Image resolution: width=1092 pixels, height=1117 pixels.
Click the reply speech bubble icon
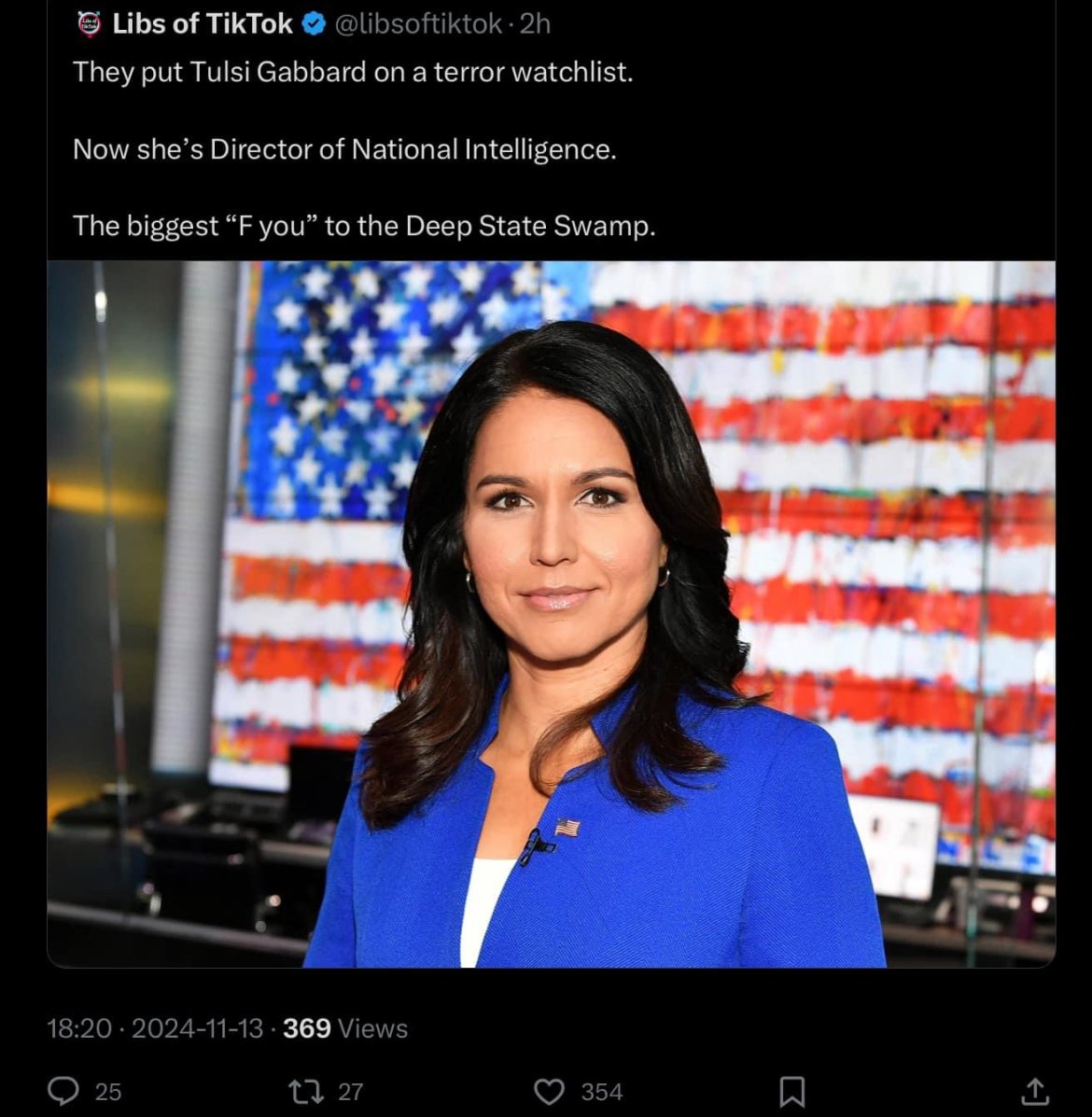pos(63,1091)
